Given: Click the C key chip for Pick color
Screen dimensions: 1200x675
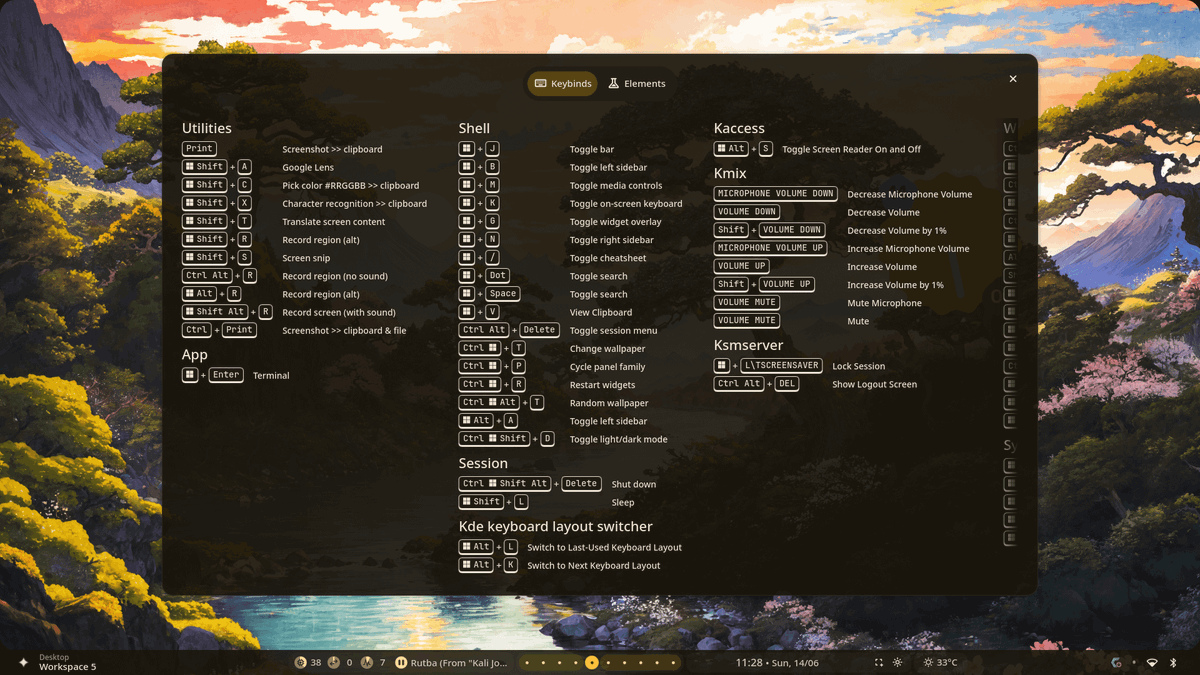Looking at the screenshot, I should (x=244, y=185).
